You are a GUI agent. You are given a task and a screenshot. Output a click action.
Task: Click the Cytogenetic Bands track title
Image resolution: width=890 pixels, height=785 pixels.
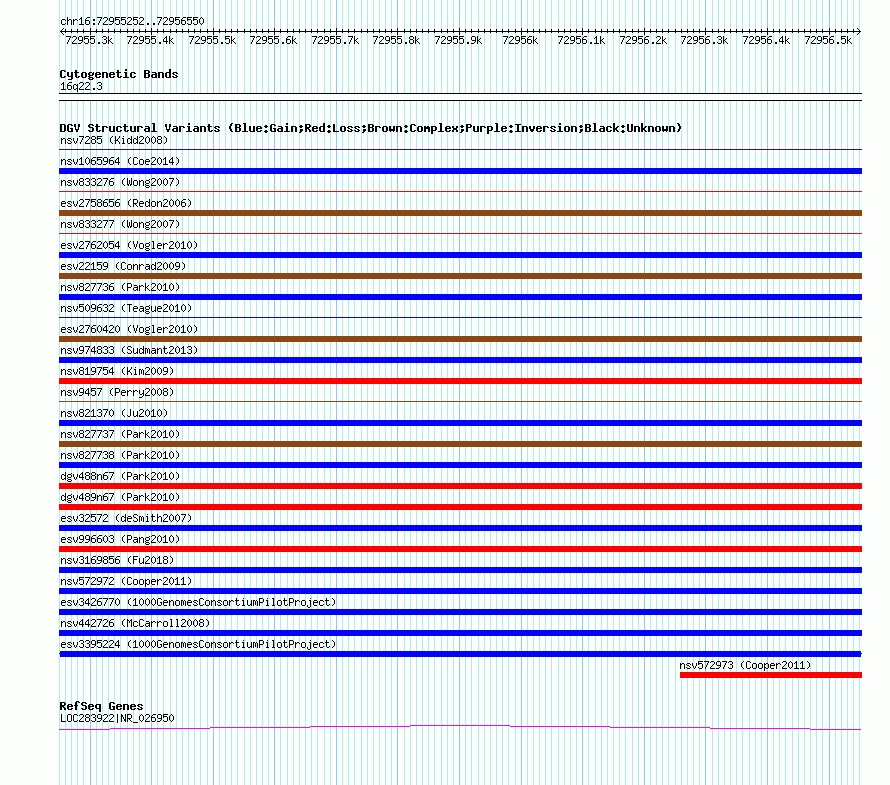[119, 74]
